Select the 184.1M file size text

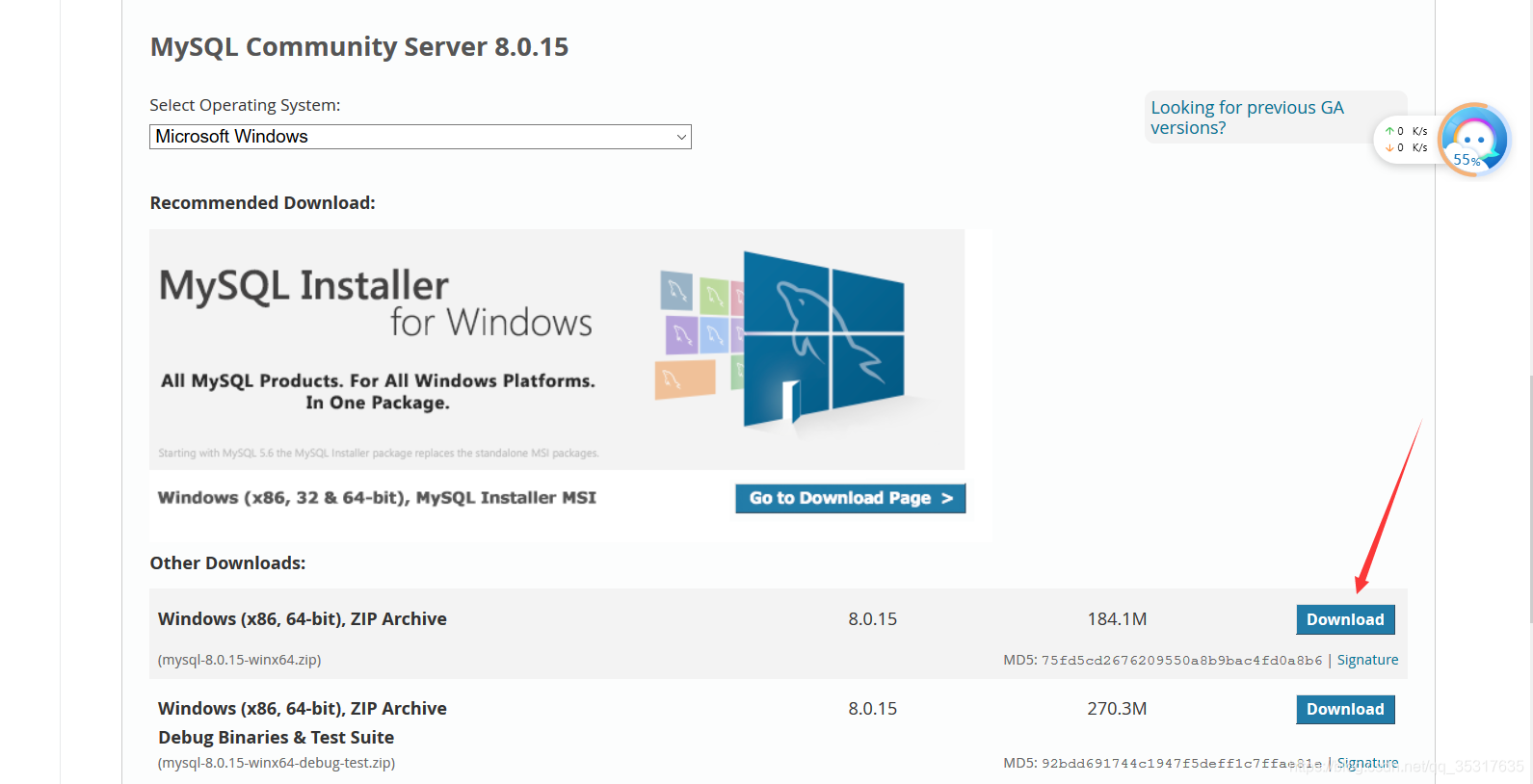pos(1117,619)
